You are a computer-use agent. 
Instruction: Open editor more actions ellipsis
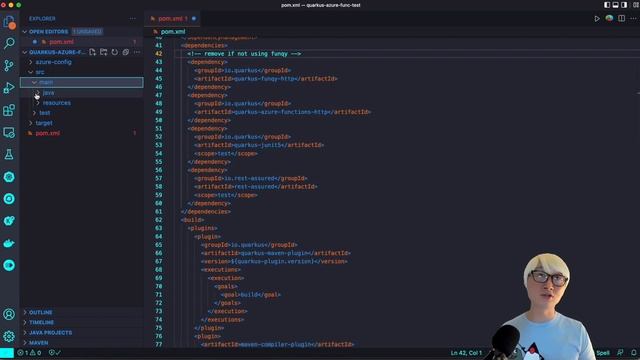point(633,18)
